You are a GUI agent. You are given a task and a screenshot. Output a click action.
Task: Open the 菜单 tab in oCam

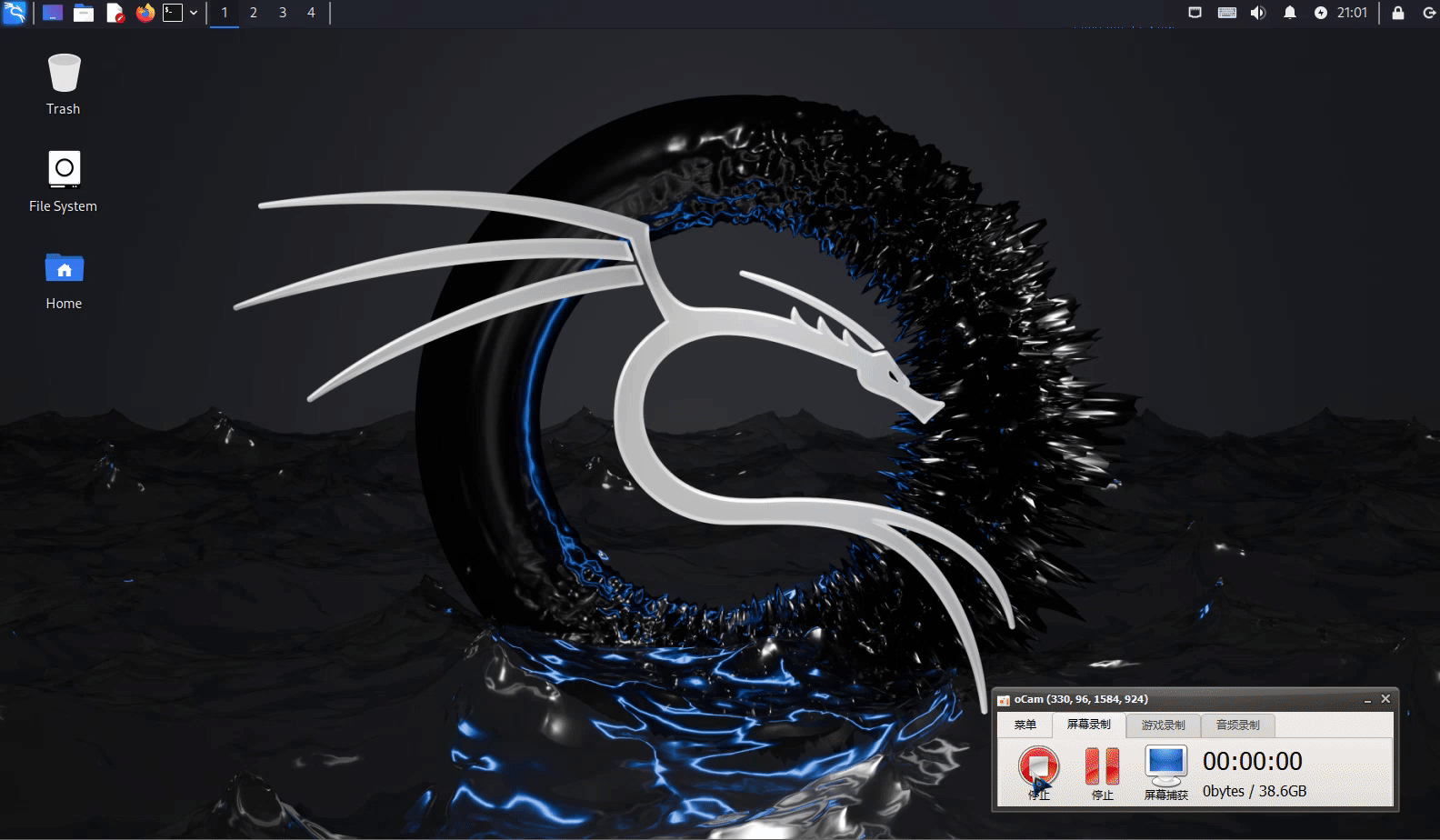click(x=1025, y=725)
